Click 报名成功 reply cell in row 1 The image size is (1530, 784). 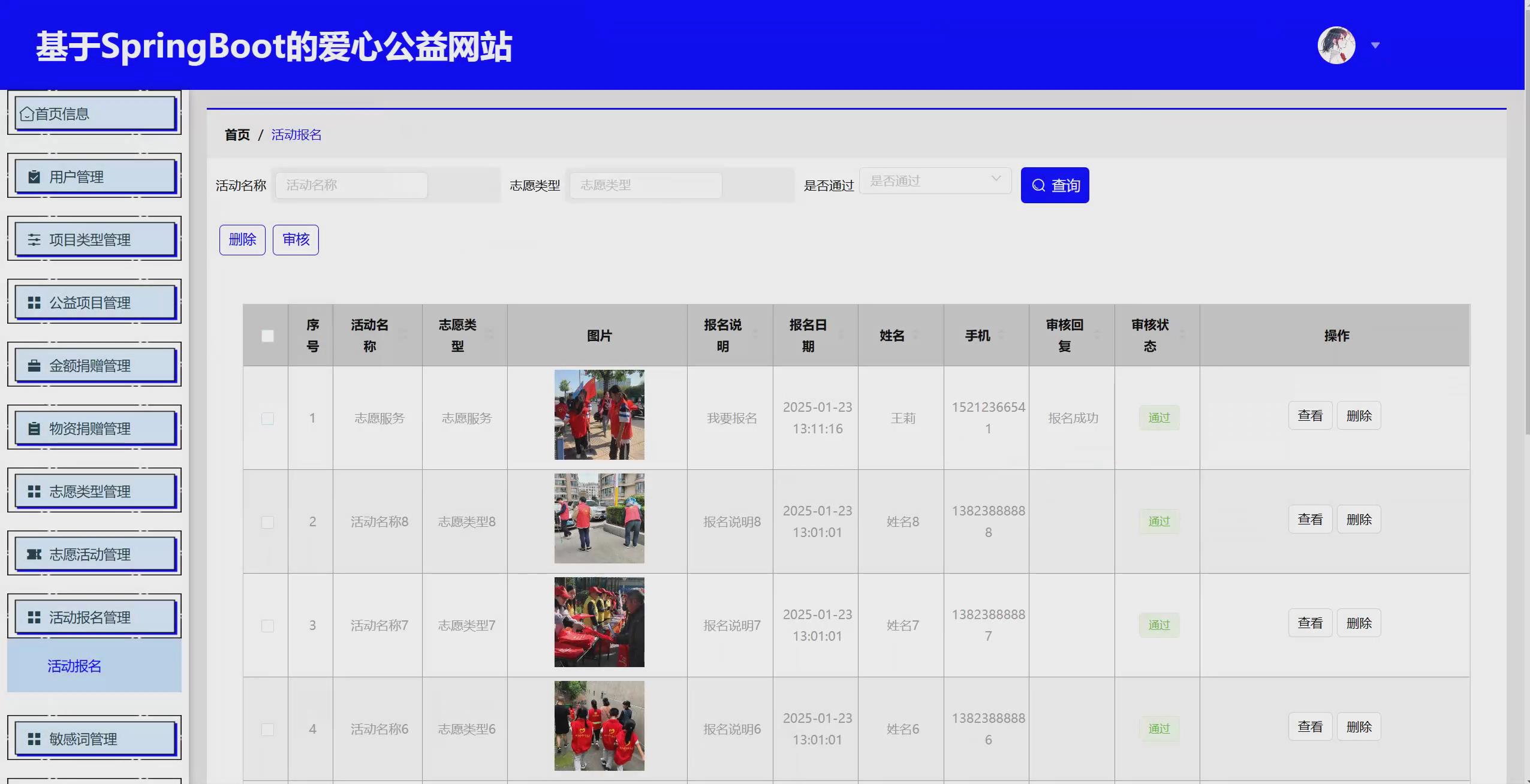pos(1073,418)
